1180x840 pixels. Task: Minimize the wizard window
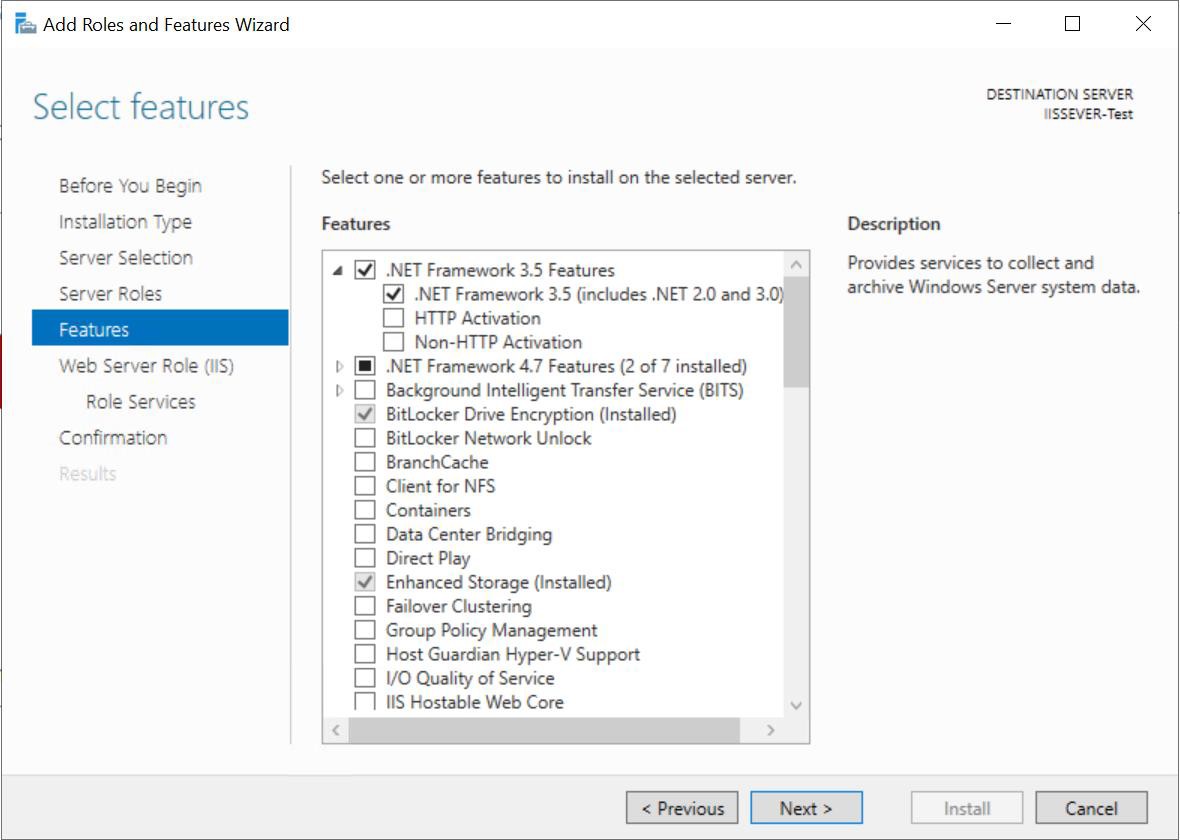click(x=1003, y=24)
